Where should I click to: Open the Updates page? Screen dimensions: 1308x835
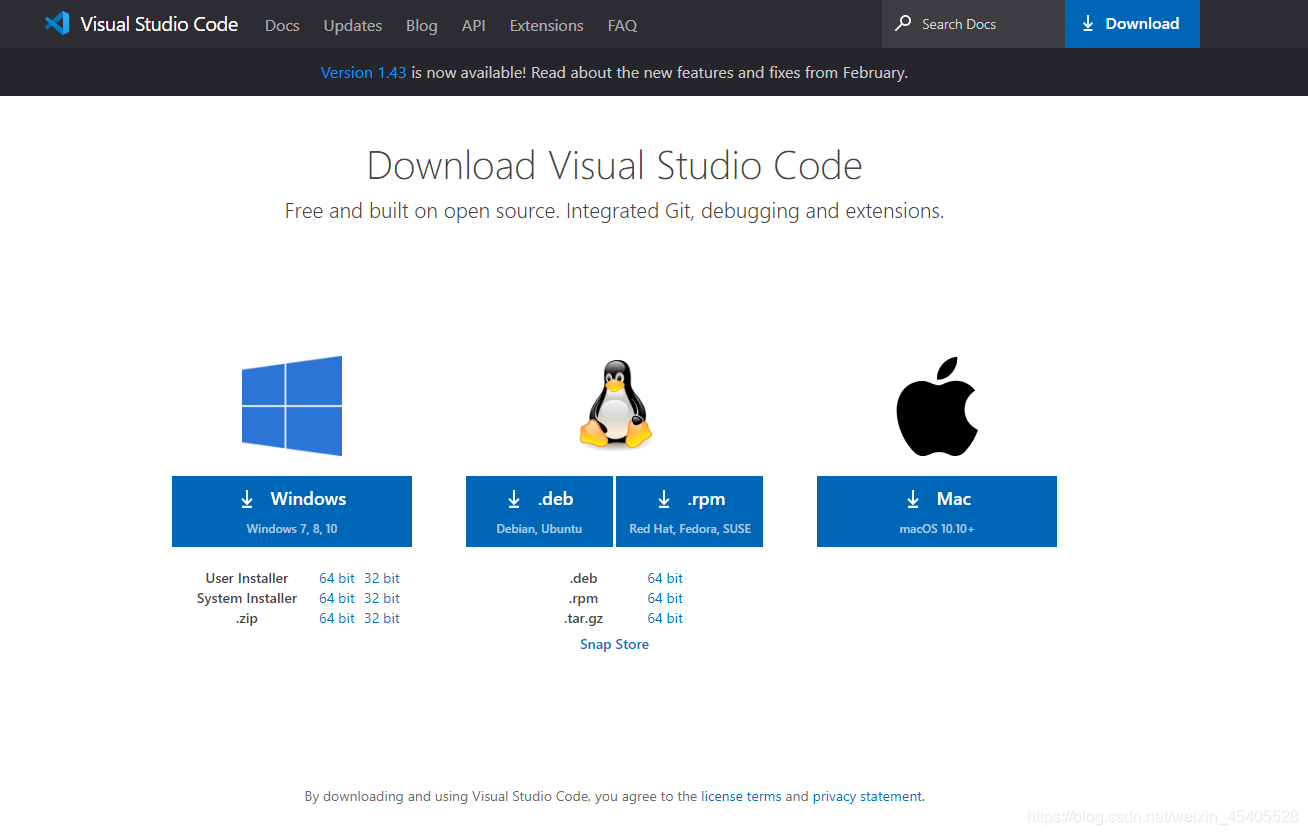[353, 25]
